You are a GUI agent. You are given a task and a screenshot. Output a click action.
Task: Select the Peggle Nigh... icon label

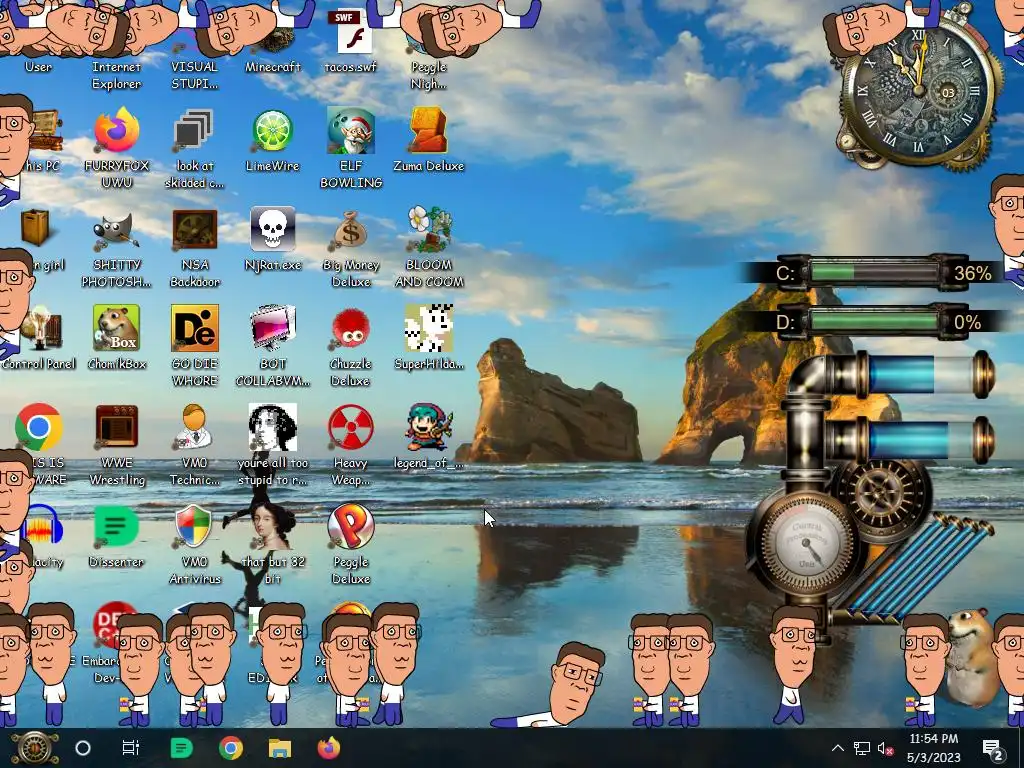coord(428,75)
